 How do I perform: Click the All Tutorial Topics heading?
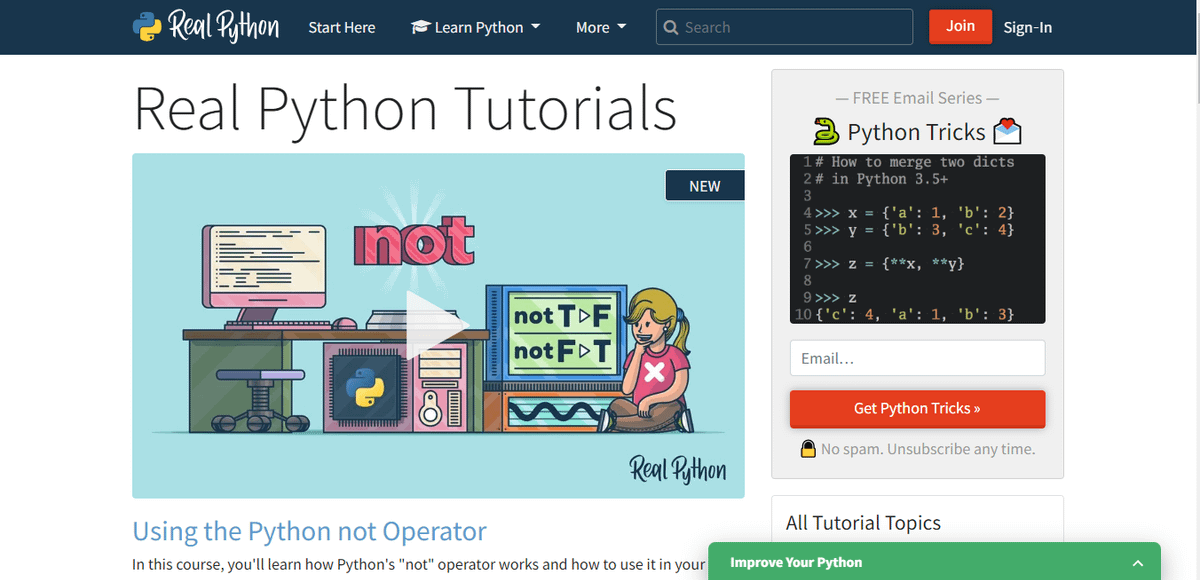pos(863,523)
